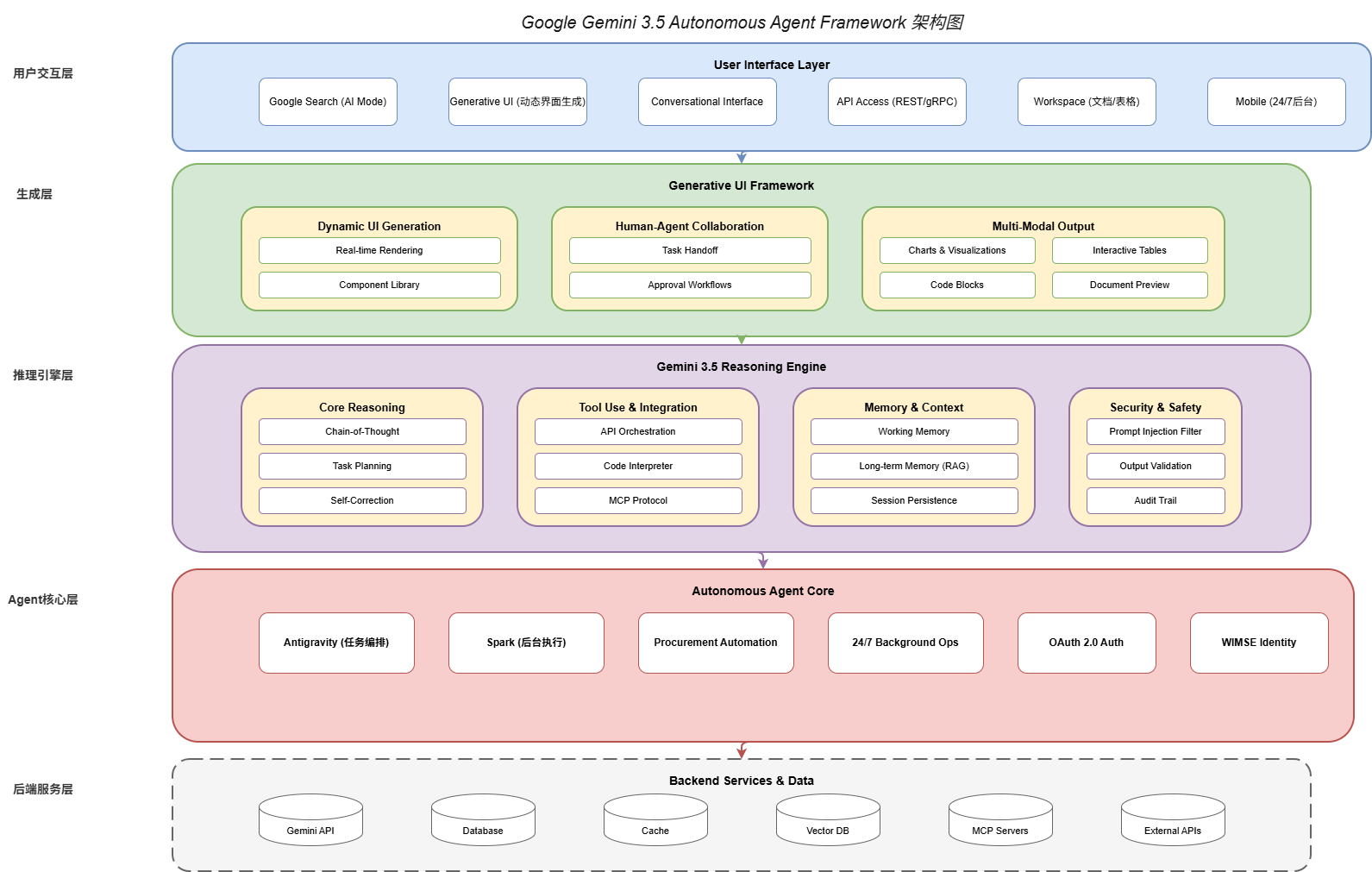Viewport: 1372px width, 872px height.
Task: Click the Database cylinder shape
Action: [x=483, y=819]
